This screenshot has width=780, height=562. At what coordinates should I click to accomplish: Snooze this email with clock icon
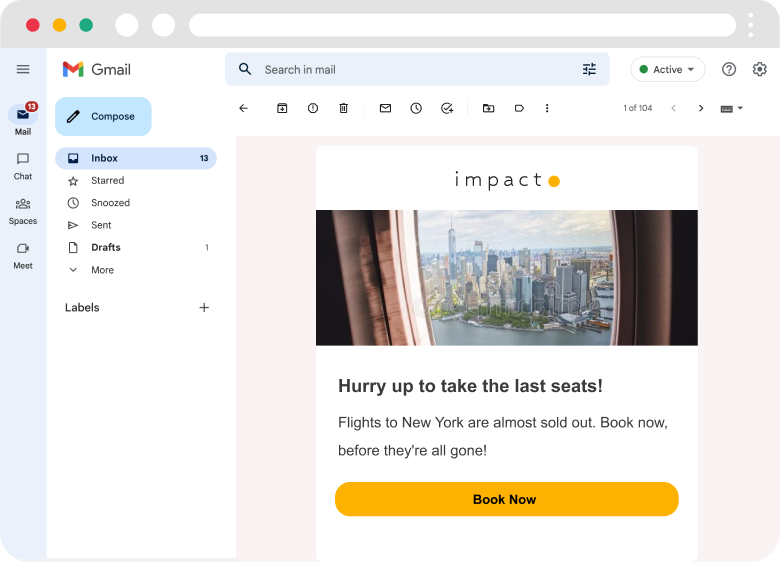416,108
